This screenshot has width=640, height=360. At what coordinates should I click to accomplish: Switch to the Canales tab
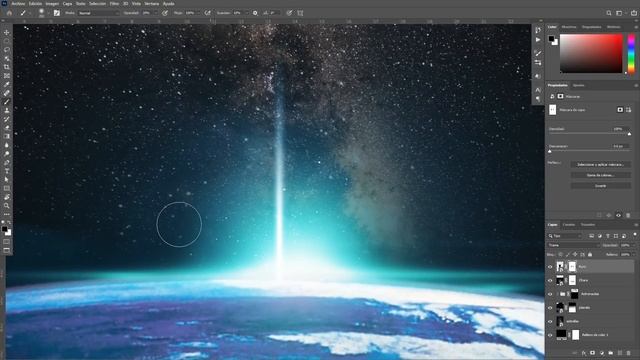[569, 225]
